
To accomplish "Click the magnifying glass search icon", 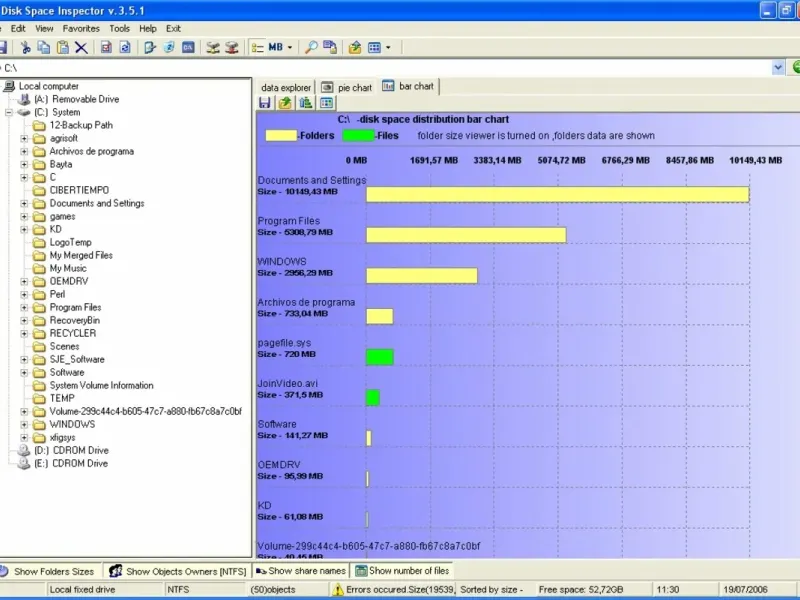I will (311, 47).
